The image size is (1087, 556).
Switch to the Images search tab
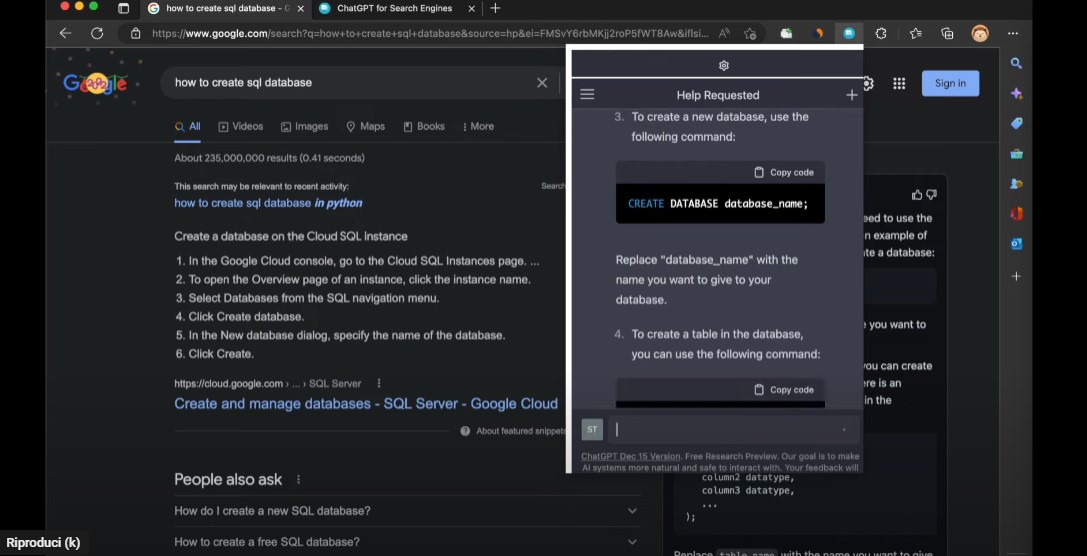click(304, 126)
